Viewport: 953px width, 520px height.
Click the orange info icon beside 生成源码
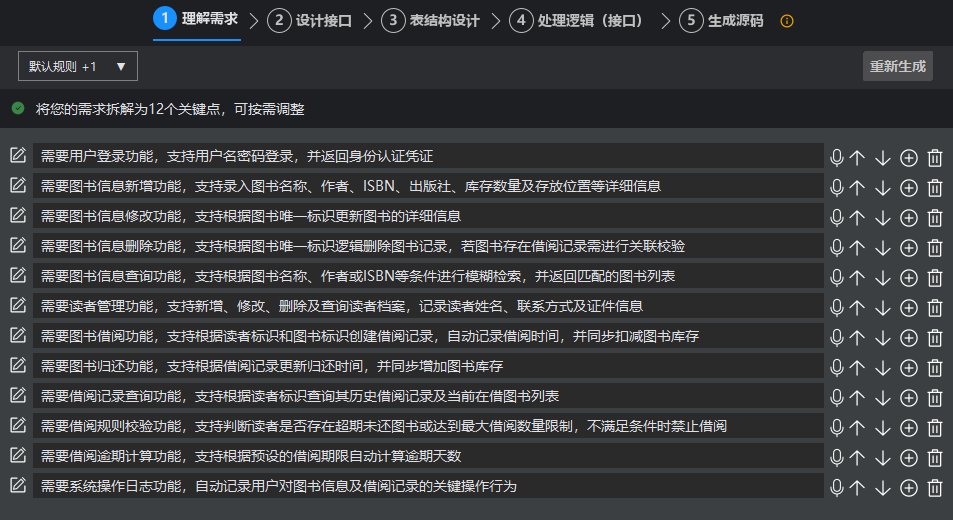point(787,20)
